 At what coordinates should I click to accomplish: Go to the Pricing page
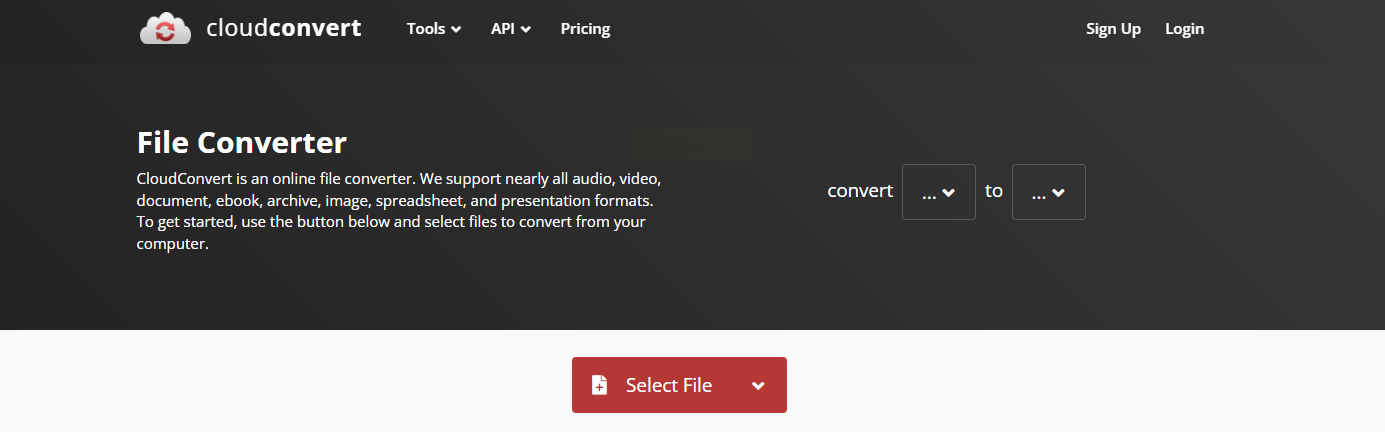(x=585, y=29)
